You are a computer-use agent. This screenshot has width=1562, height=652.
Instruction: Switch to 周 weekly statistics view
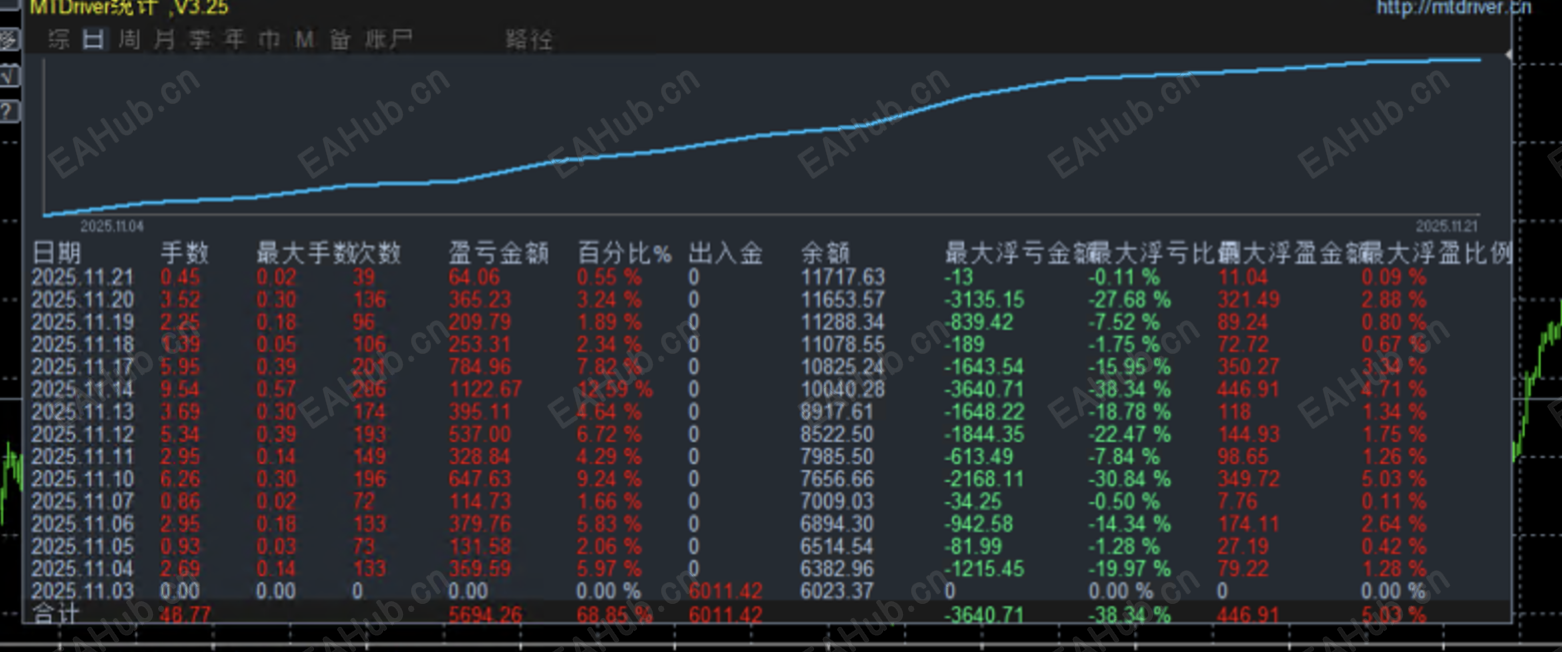(x=128, y=41)
